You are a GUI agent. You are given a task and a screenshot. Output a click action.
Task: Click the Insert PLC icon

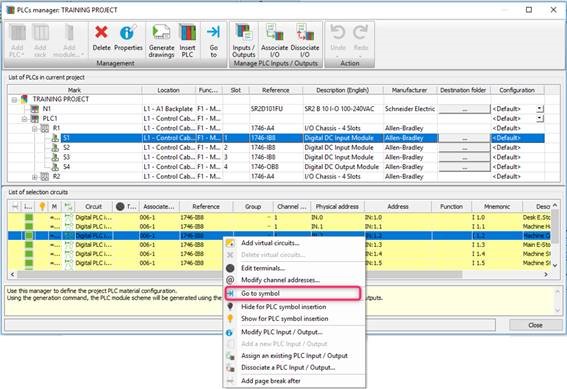(187, 33)
